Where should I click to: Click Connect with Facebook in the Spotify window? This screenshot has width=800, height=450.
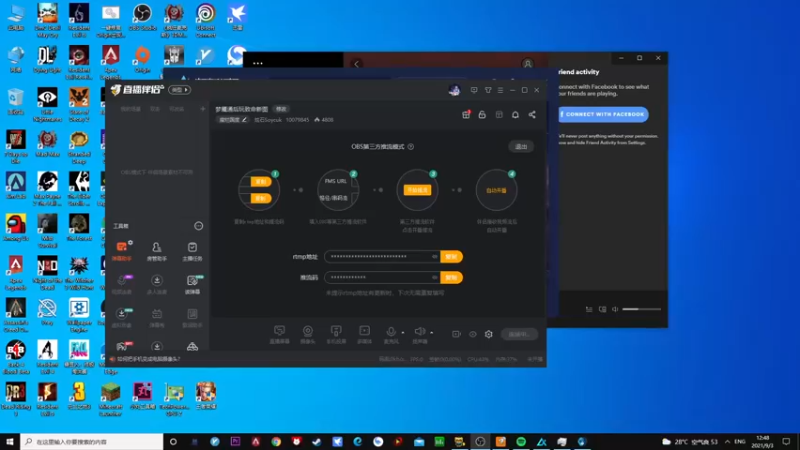point(603,114)
